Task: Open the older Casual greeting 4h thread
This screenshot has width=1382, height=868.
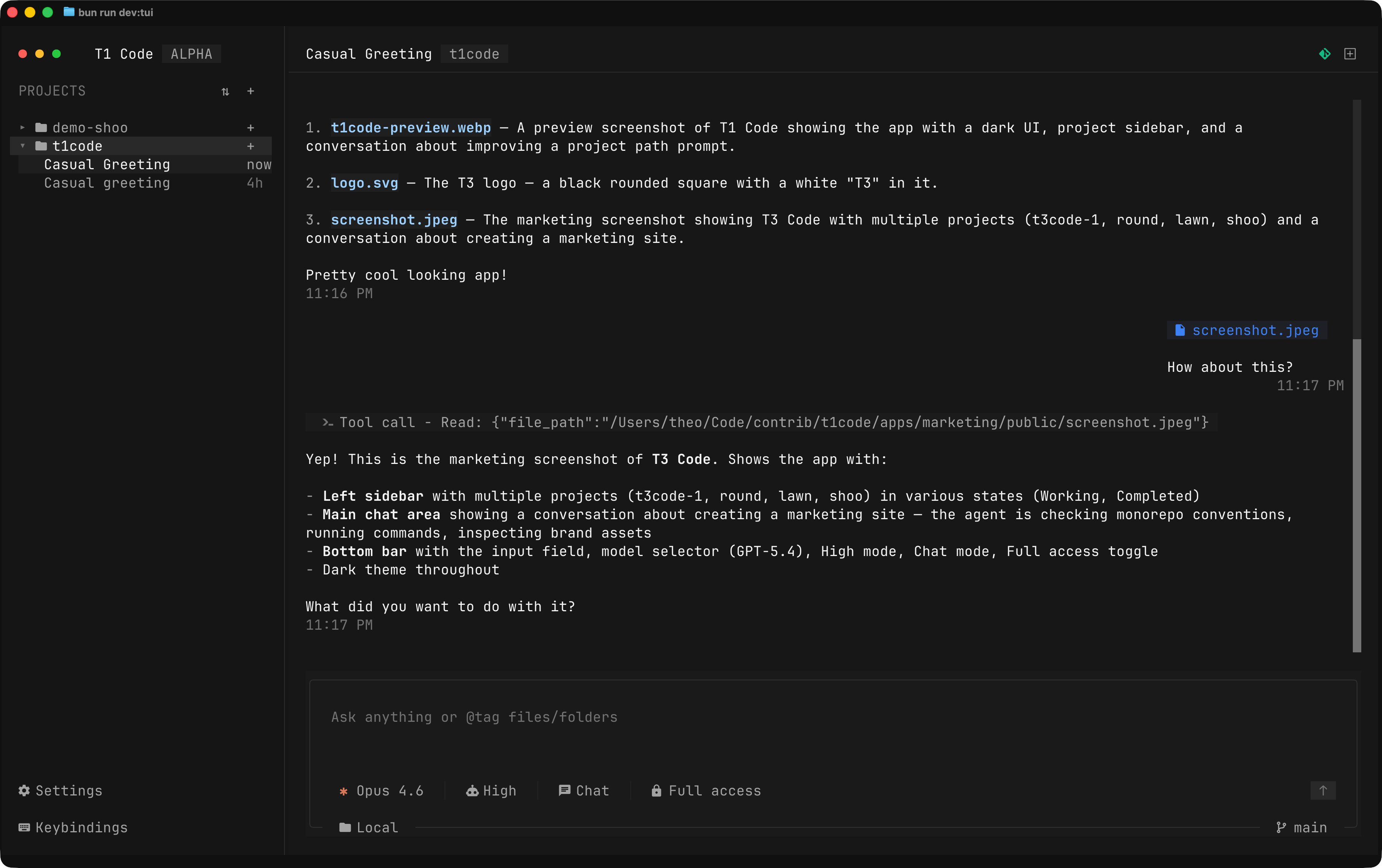Action: [107, 183]
